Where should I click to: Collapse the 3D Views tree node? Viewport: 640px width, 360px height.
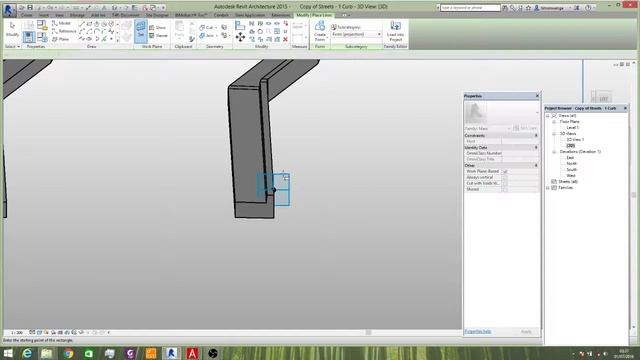[x=554, y=133]
